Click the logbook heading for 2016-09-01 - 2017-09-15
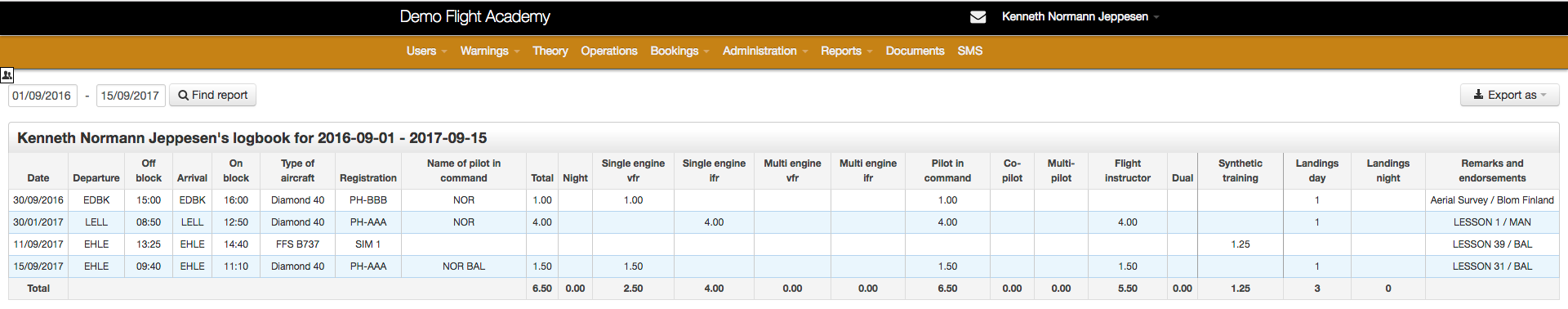1568x309 pixels. coord(252,138)
